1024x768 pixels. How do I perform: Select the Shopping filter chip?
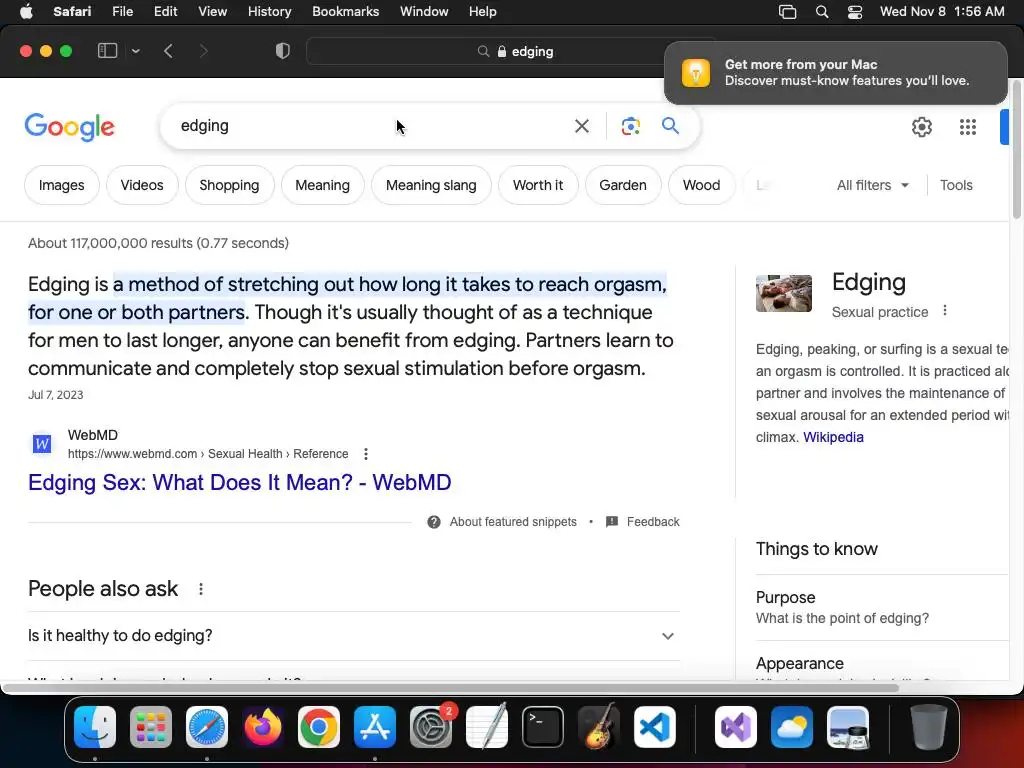pyautogui.click(x=229, y=185)
